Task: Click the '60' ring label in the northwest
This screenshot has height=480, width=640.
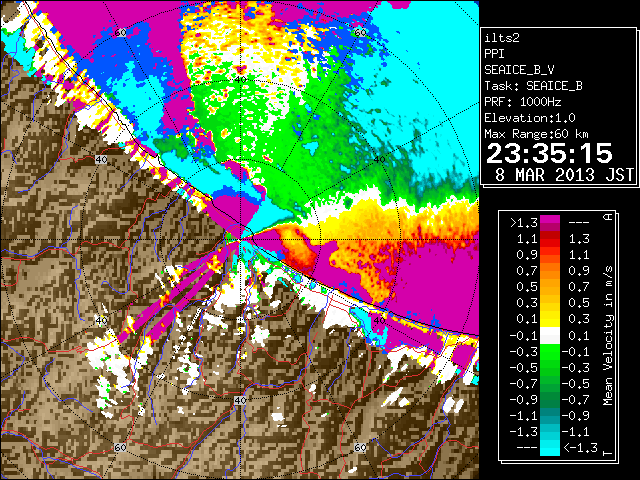Action: coord(120,33)
